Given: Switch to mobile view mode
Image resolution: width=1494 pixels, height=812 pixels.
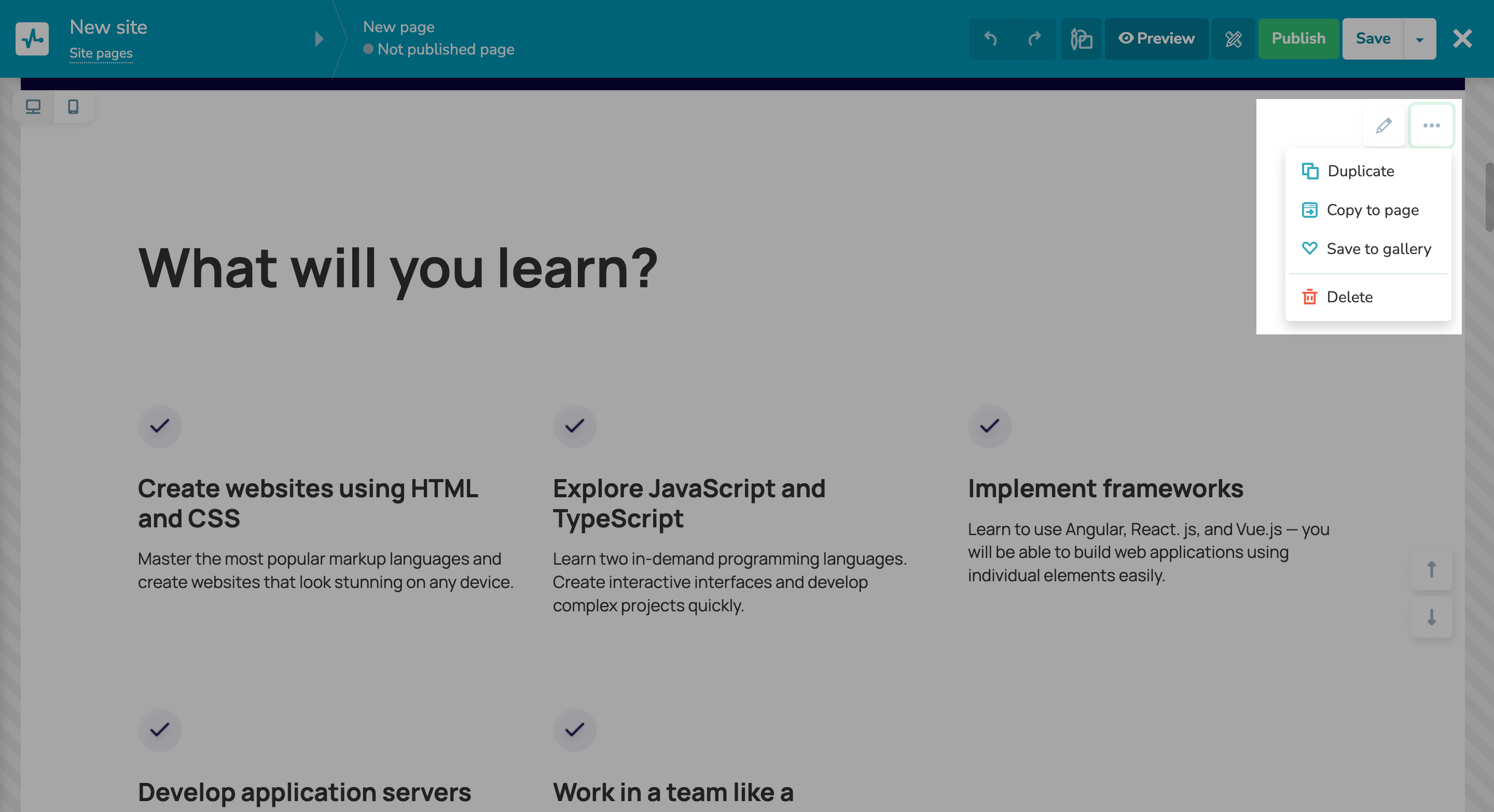Looking at the screenshot, I should point(73,107).
